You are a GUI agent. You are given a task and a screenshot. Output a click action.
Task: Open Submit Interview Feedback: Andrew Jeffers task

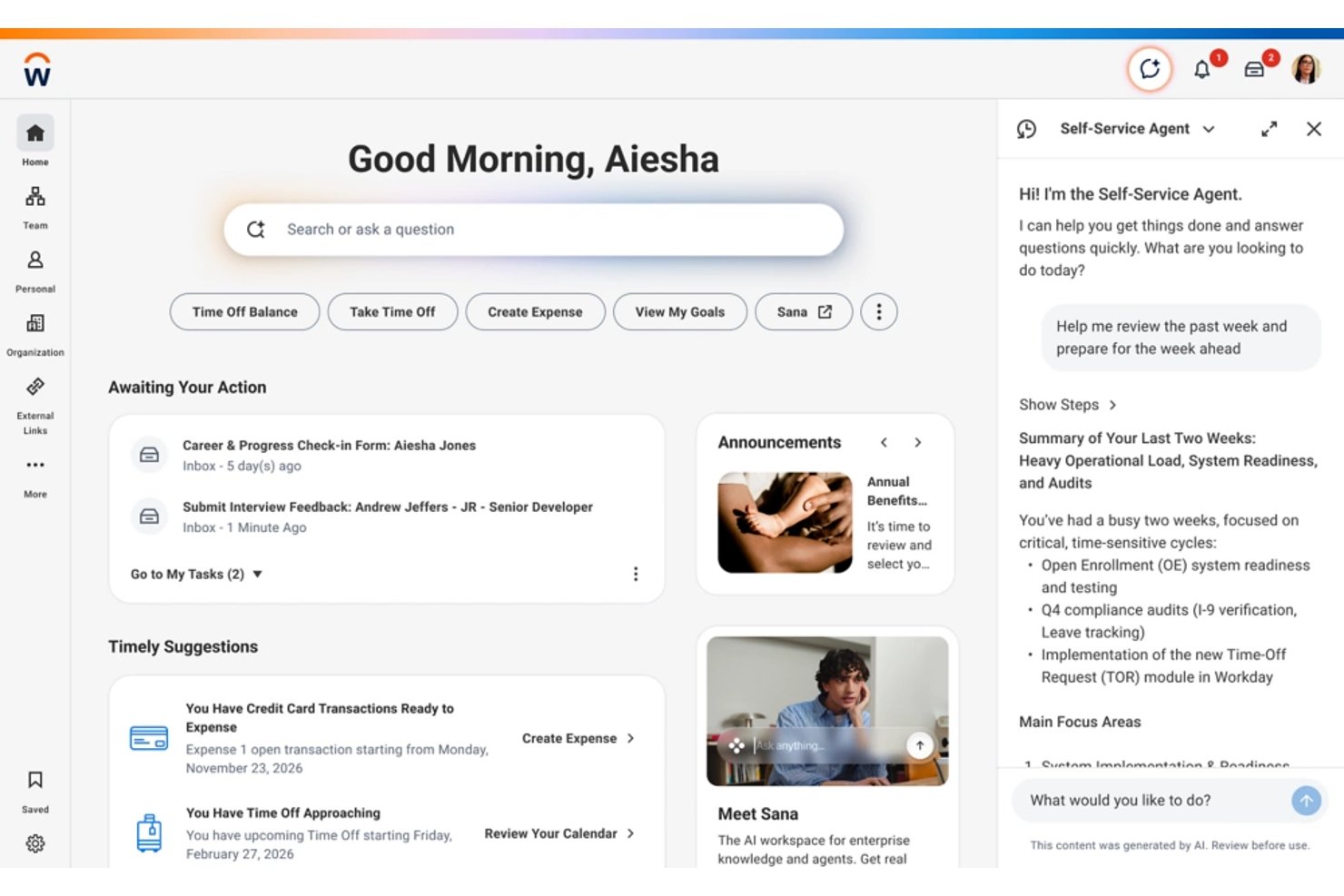[388, 507]
